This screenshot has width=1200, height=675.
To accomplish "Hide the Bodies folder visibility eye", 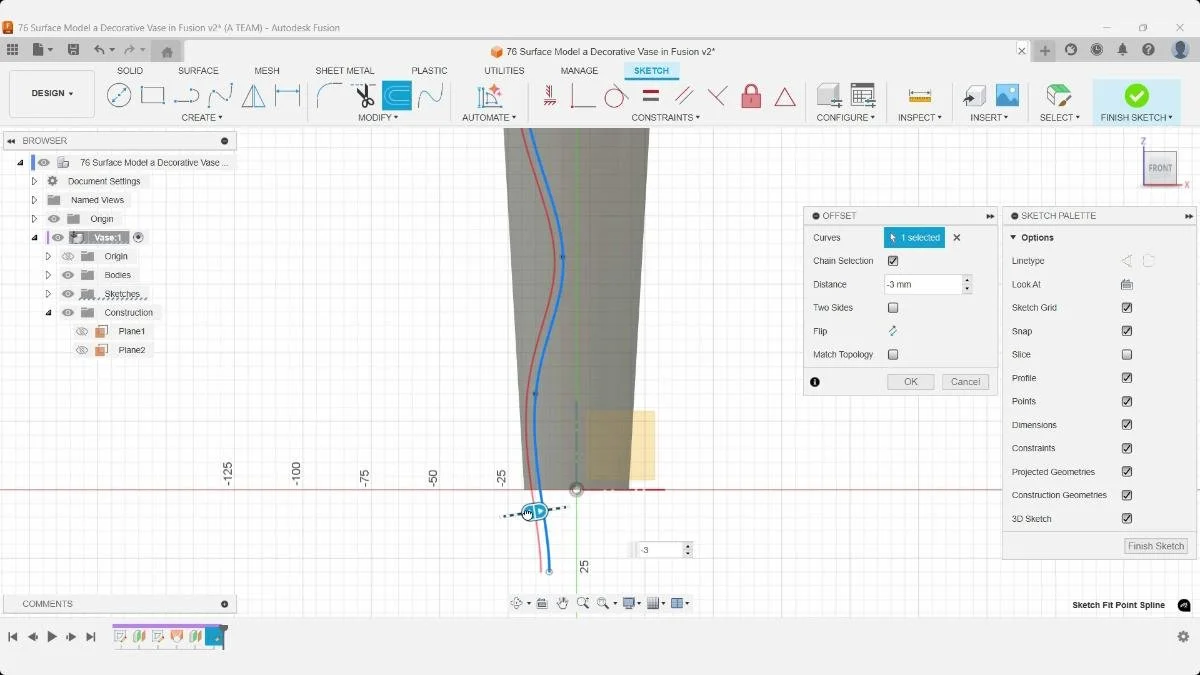I will tap(68, 275).
